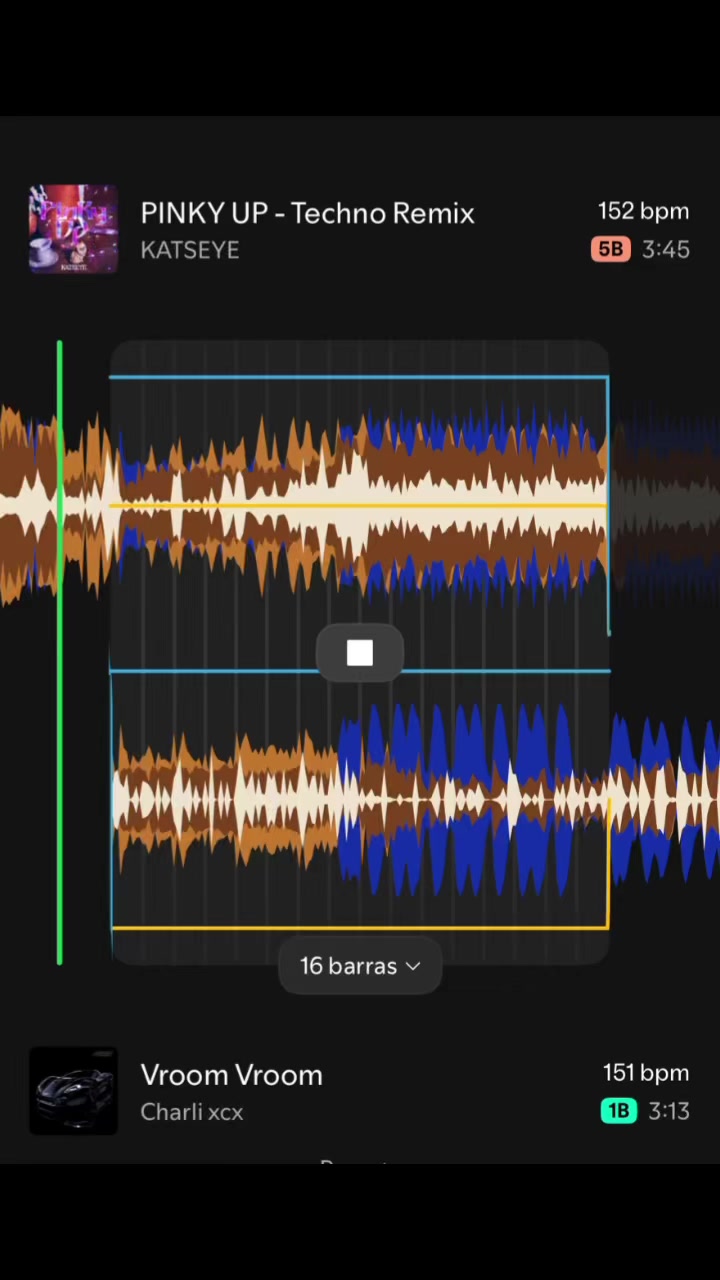Click the KATSEYE artist name
The image size is (720, 1280).
click(x=190, y=250)
